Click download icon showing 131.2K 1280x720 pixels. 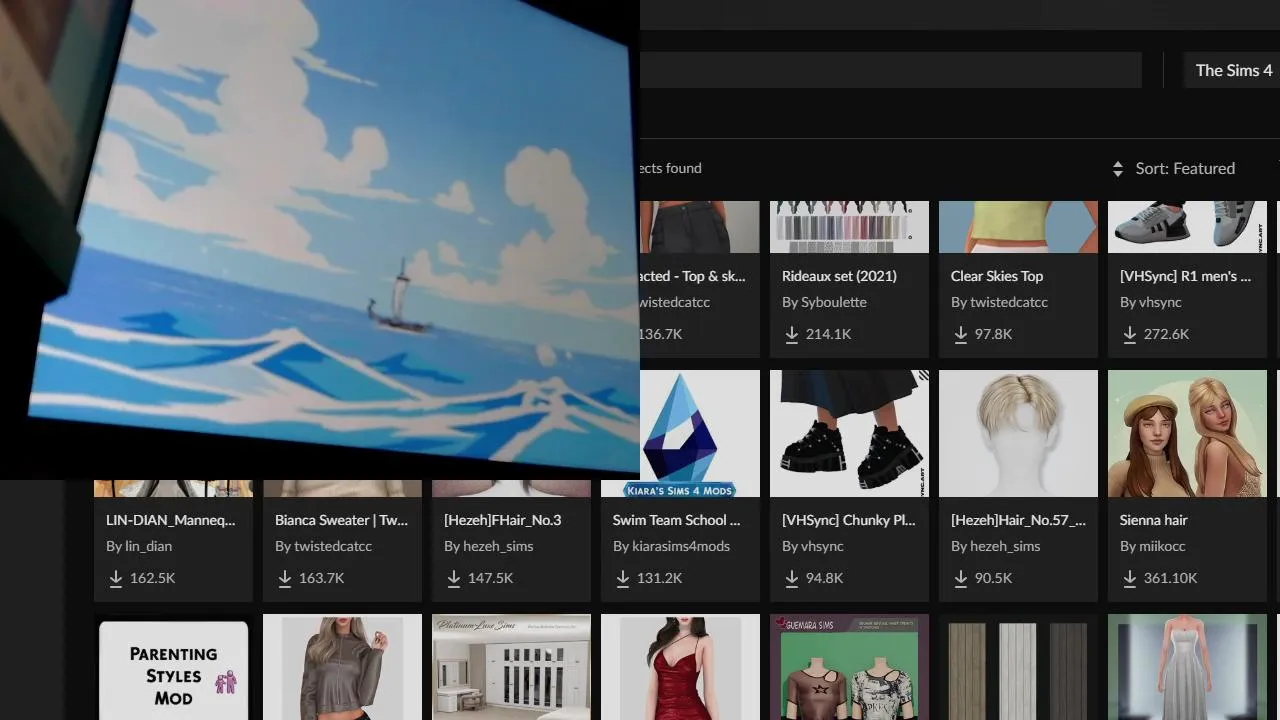click(x=623, y=578)
